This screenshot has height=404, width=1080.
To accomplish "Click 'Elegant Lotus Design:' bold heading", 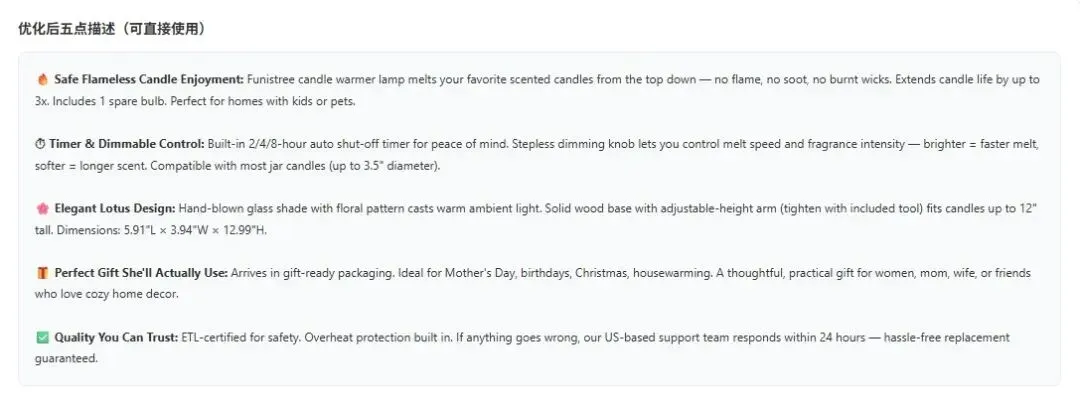I will click(116, 209).
